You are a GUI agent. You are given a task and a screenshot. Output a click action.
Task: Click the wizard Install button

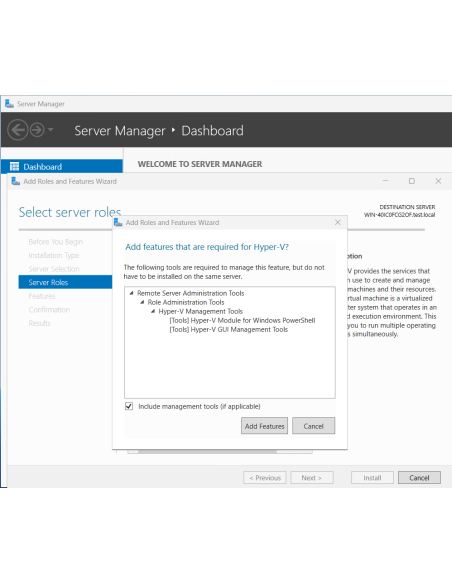pos(372,477)
